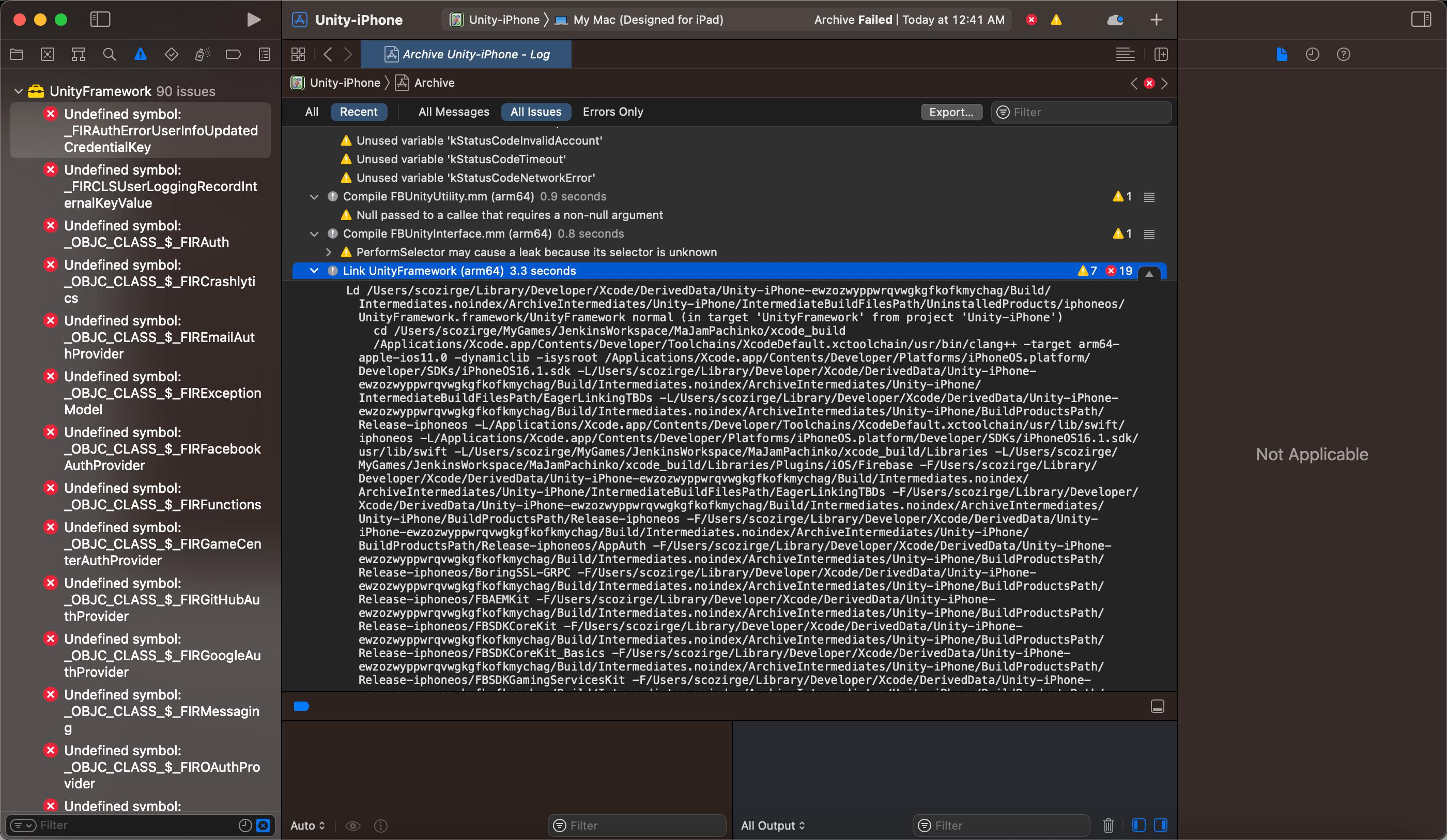Viewport: 1447px width, 840px height.
Task: Toggle variables view in debug area
Action: (x=1138, y=826)
